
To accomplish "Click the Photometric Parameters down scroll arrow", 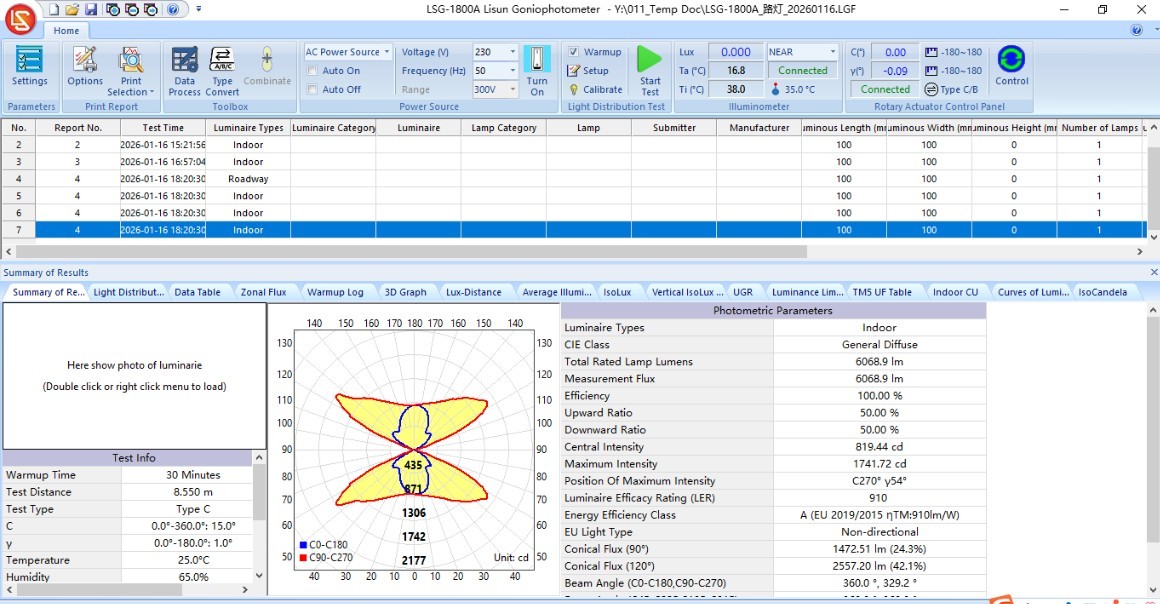I will [x=1153, y=590].
